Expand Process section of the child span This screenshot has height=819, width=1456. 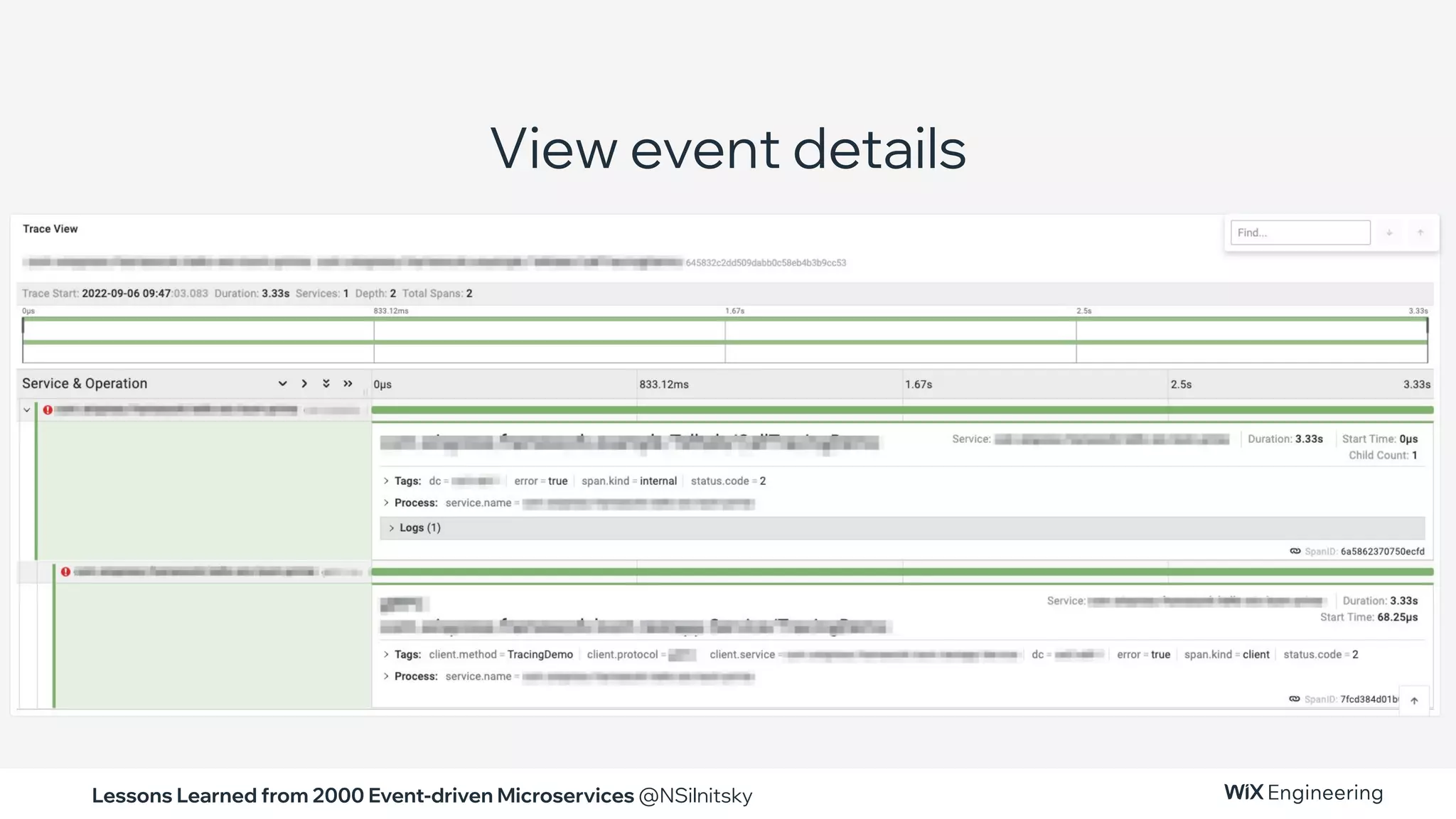point(410,676)
